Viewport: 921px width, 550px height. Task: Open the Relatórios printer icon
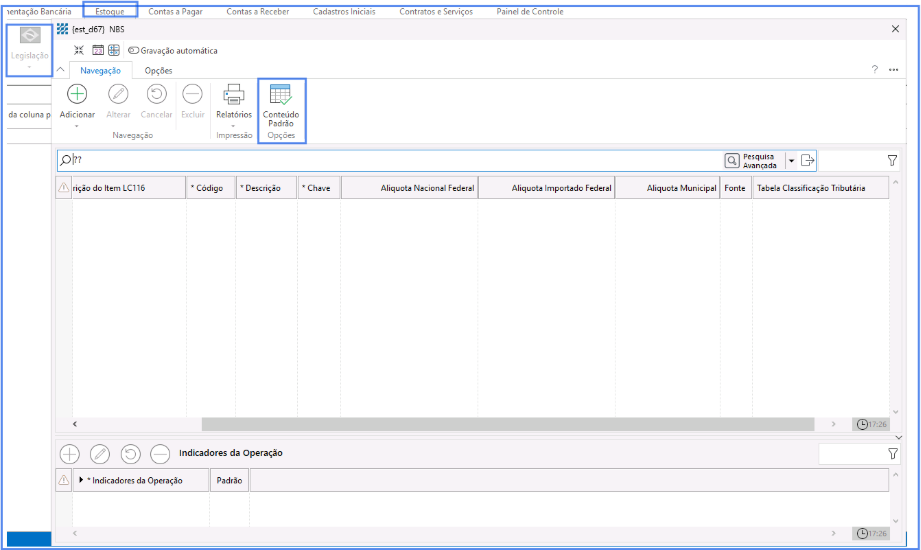point(234,94)
